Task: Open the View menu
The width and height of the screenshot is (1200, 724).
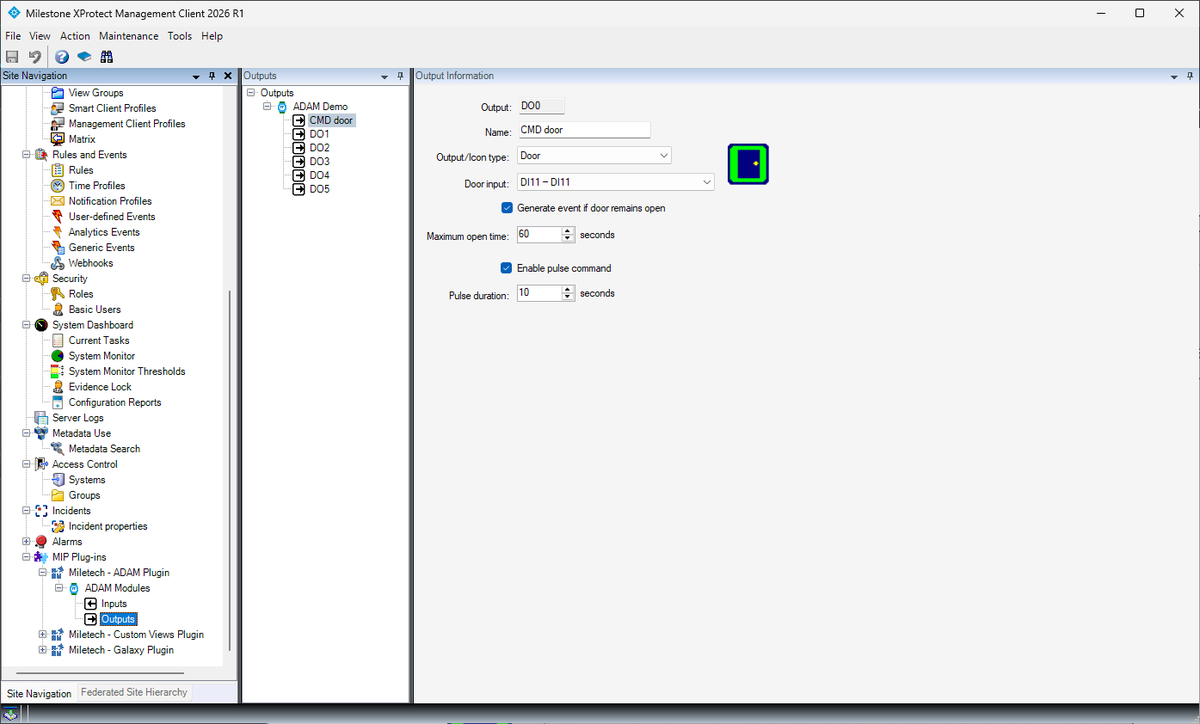Action: pyautogui.click(x=40, y=36)
